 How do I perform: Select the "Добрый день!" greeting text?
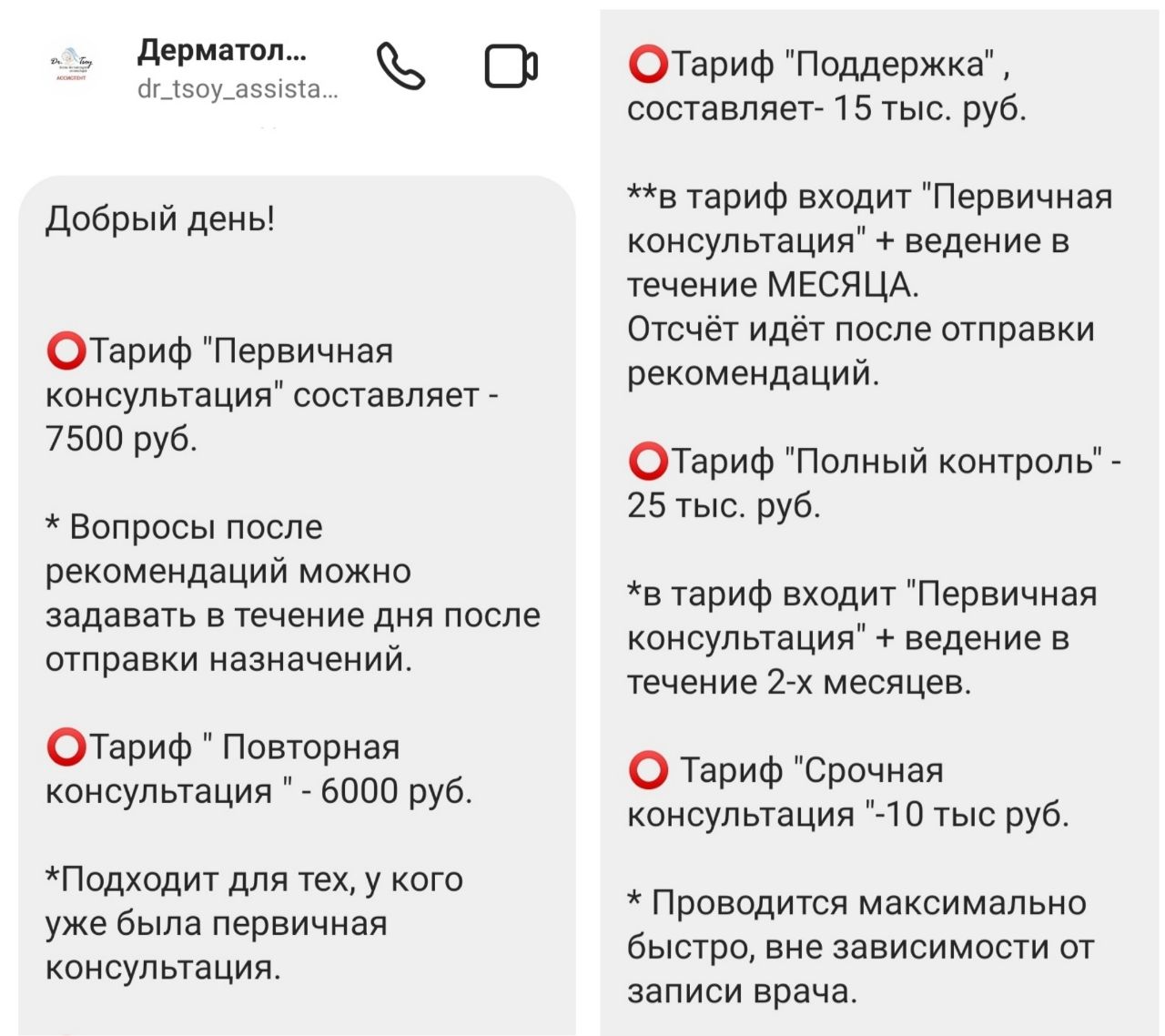(160, 219)
